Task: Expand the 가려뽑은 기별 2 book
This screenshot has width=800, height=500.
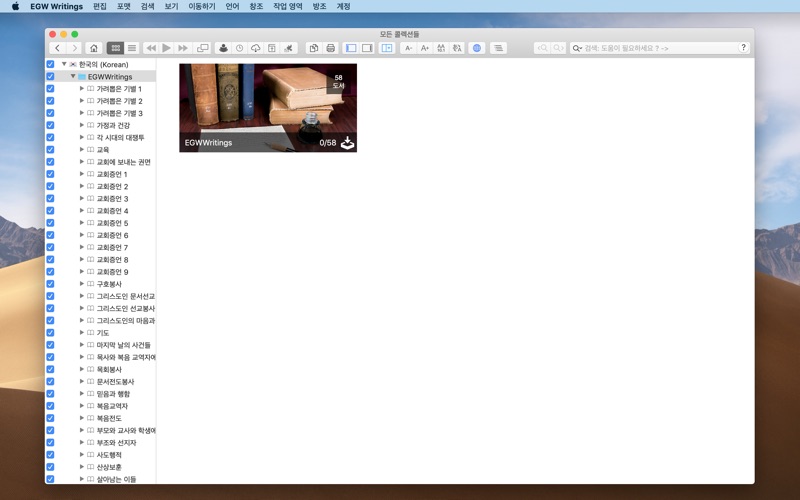Action: tap(82, 101)
